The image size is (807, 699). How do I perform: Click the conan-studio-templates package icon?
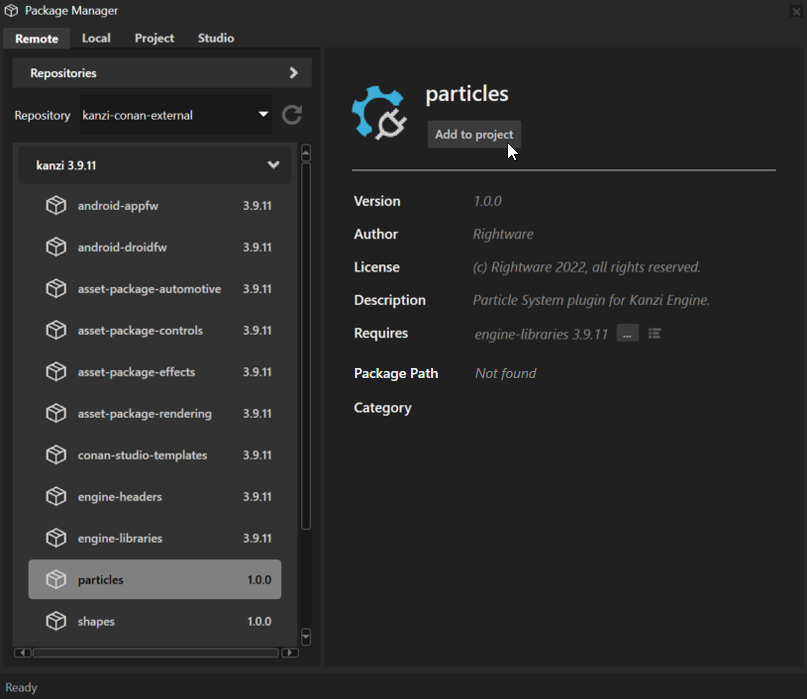(x=56, y=455)
